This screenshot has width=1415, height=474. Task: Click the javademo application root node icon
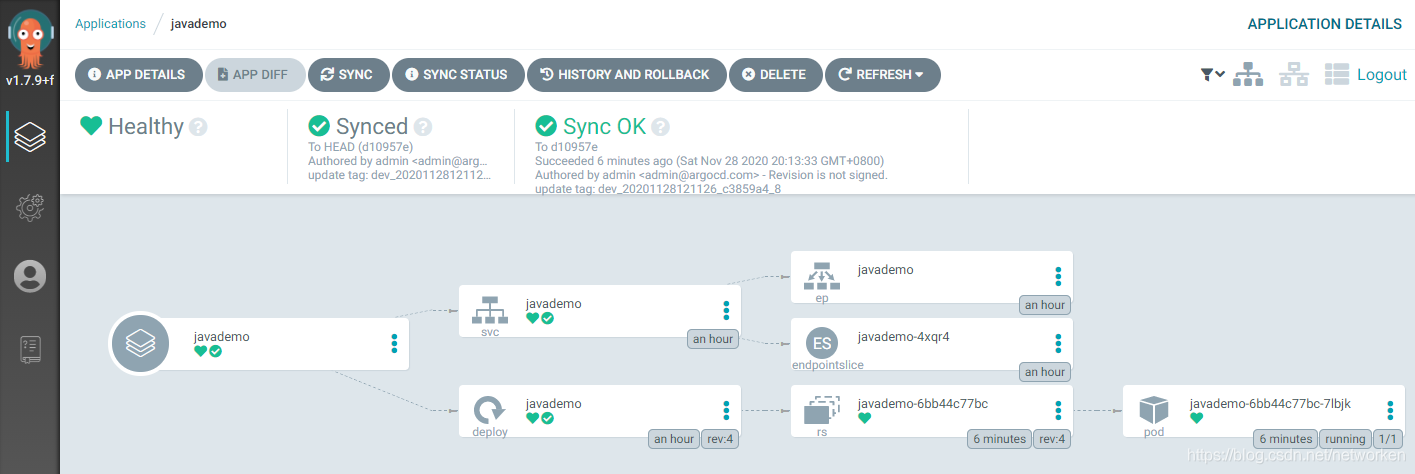[139, 343]
